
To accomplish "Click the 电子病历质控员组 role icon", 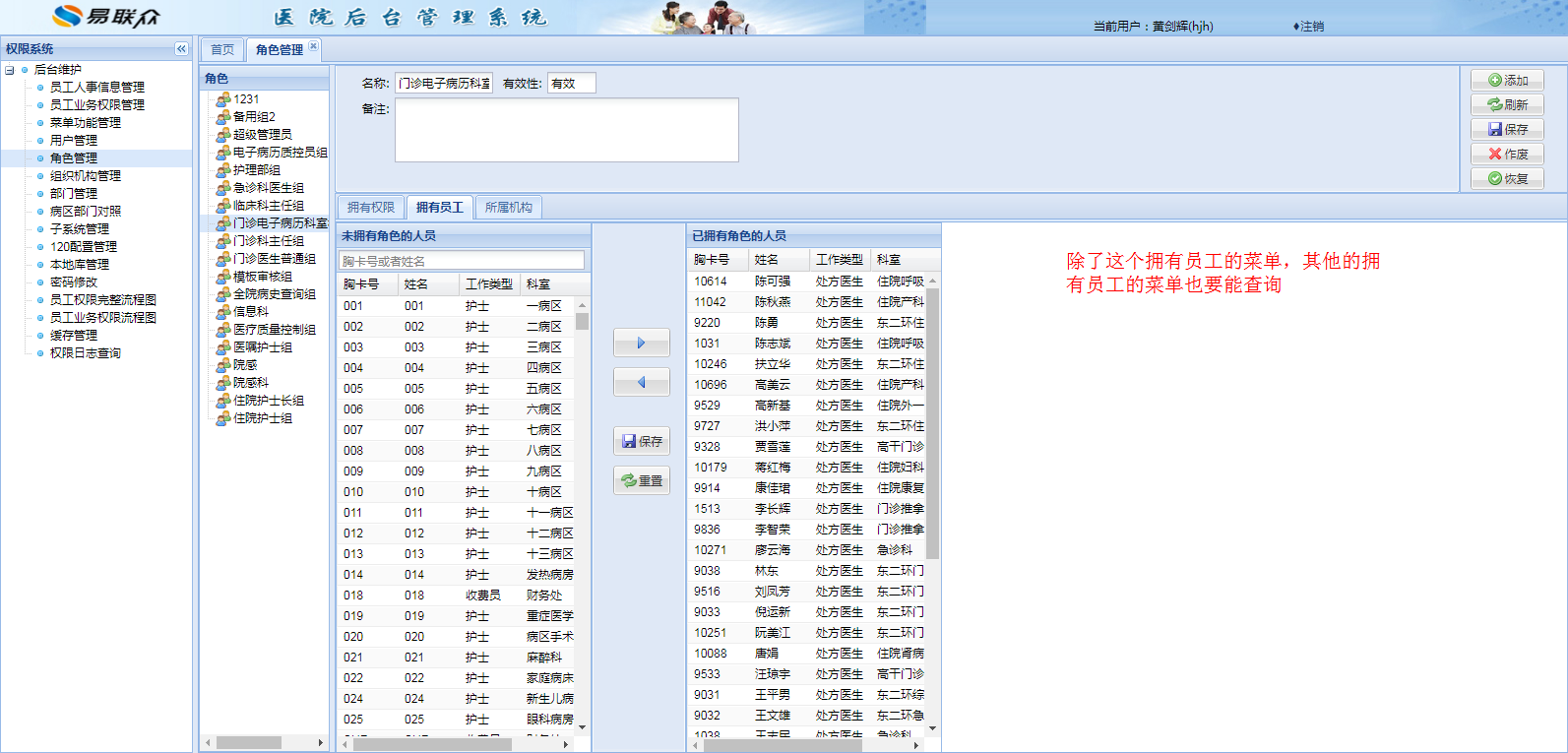I will 223,153.
